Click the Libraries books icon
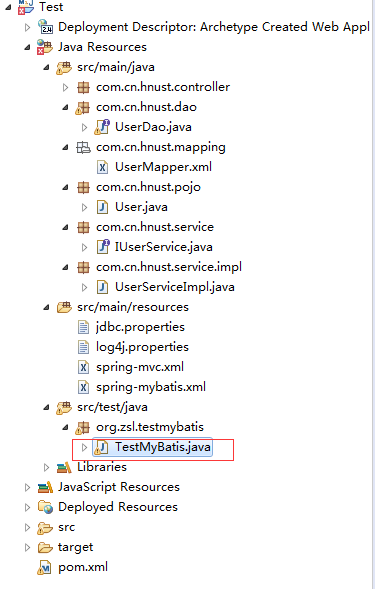This screenshot has width=375, height=589. point(64,468)
